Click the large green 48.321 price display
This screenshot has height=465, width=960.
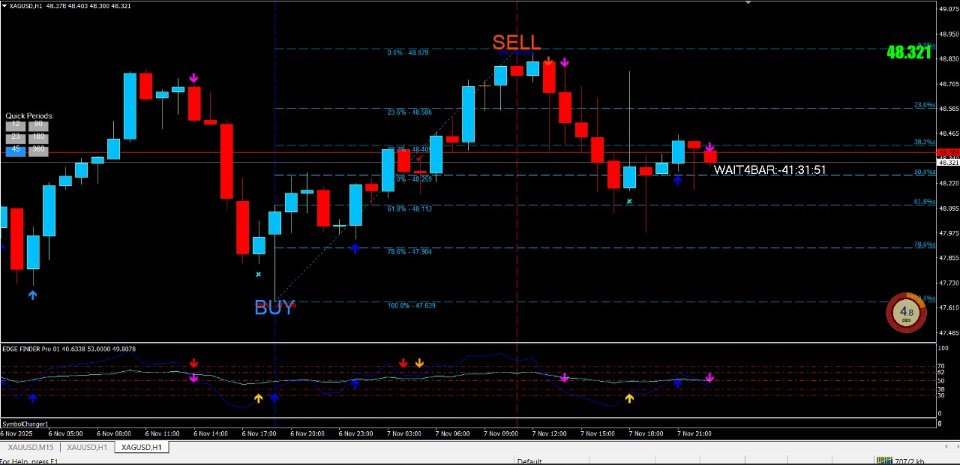coord(909,53)
